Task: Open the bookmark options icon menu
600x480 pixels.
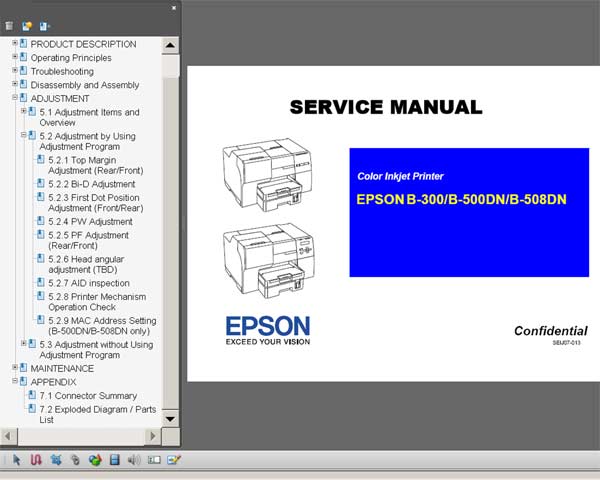Action: tap(44, 26)
